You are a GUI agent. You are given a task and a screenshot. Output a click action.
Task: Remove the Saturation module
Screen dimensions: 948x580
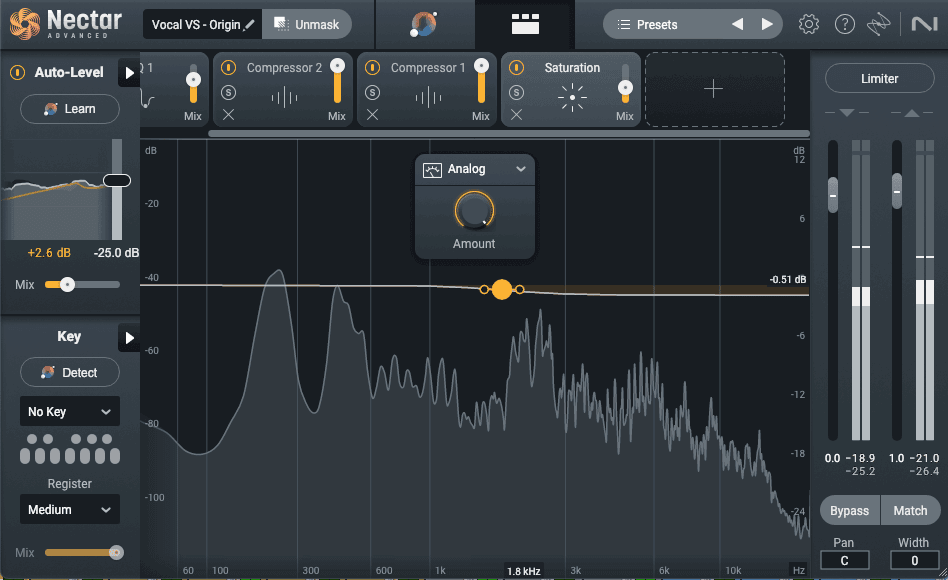516,114
